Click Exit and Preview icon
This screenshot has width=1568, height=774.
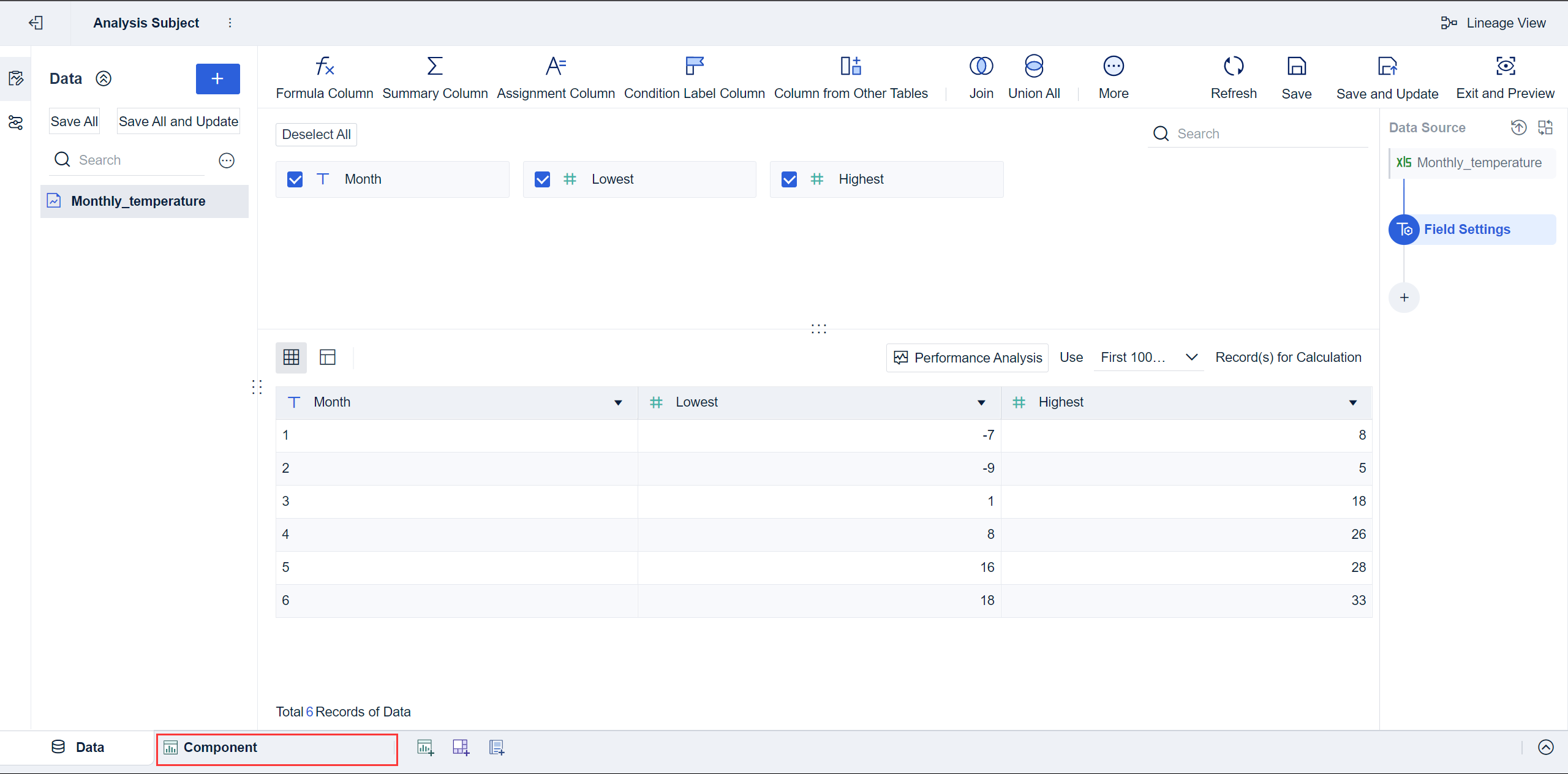[1505, 66]
